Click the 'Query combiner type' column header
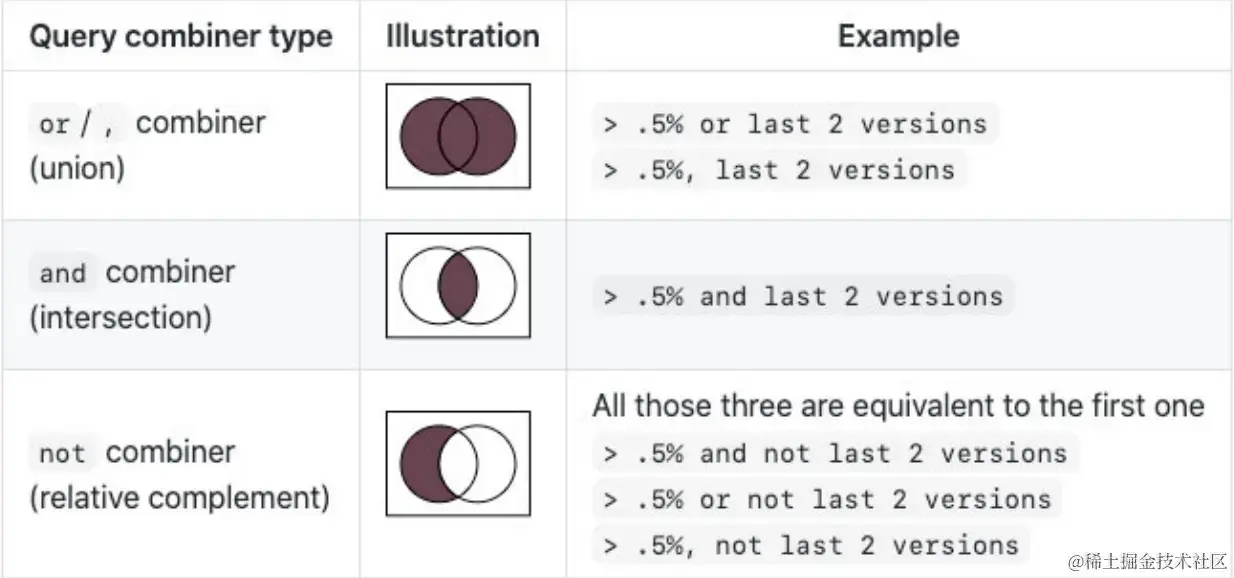The width and height of the screenshot is (1234, 578). (181, 37)
